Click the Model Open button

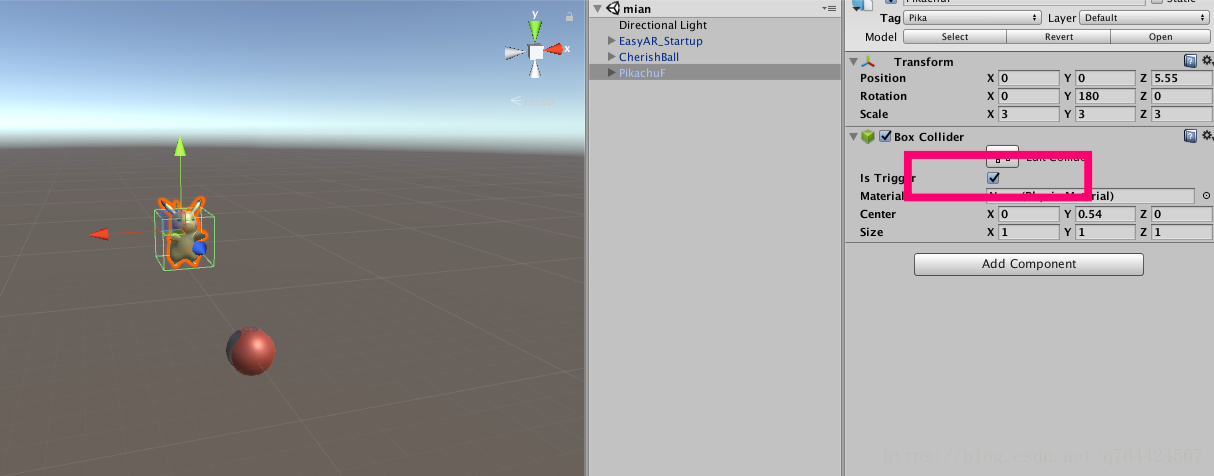(x=1160, y=37)
